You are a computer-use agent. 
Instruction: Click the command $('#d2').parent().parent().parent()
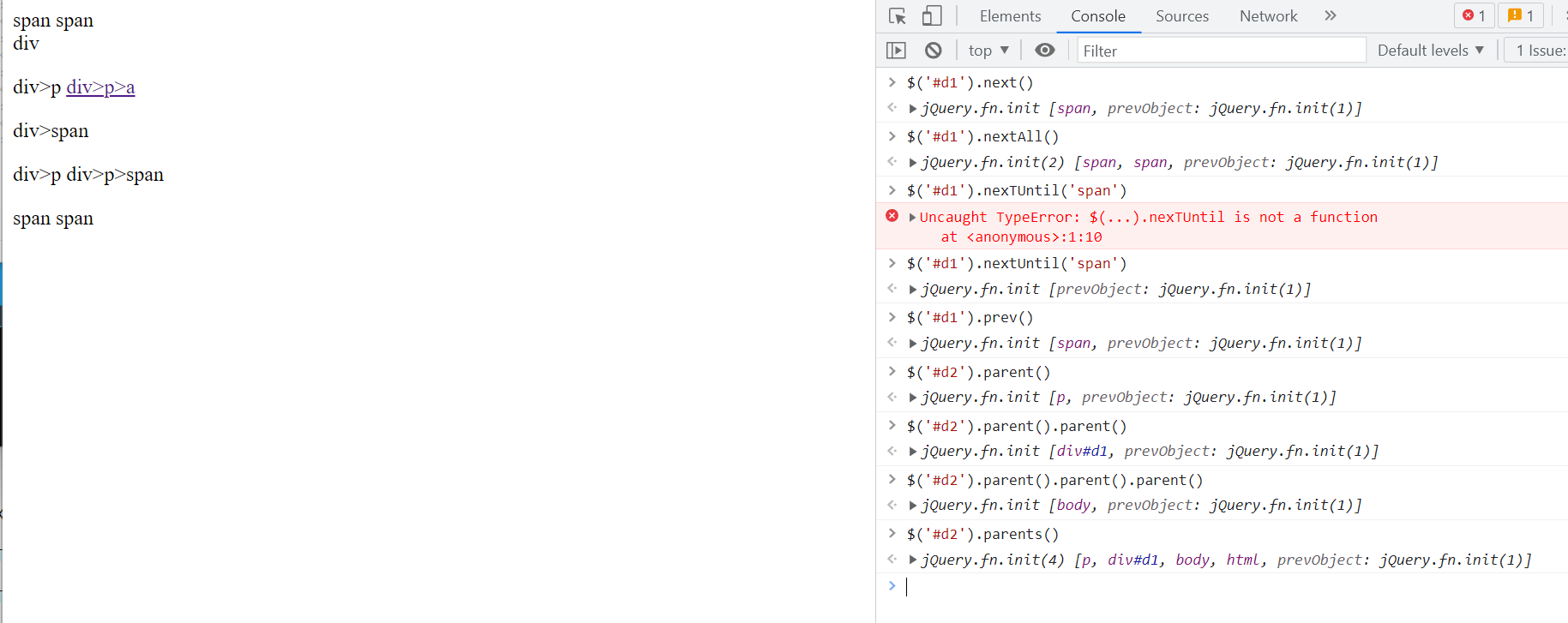coord(1054,481)
